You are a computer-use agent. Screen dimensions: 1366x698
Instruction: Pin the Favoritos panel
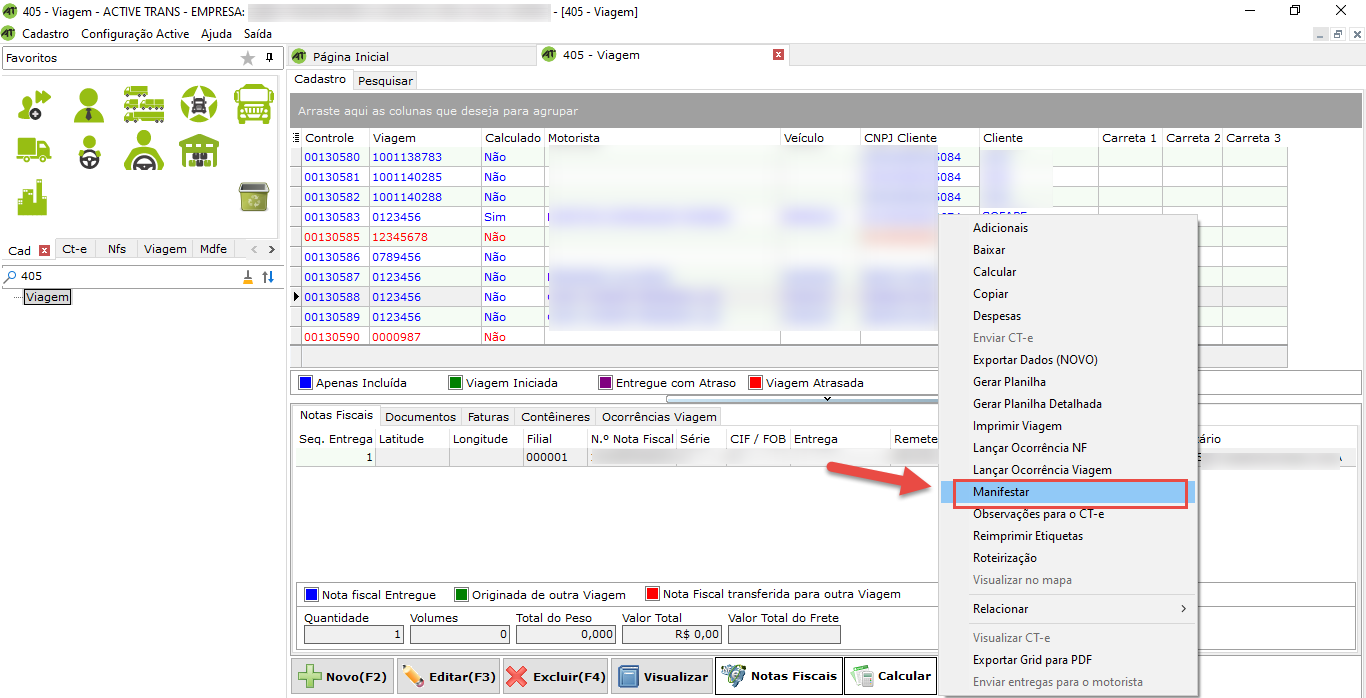pyautogui.click(x=269, y=58)
